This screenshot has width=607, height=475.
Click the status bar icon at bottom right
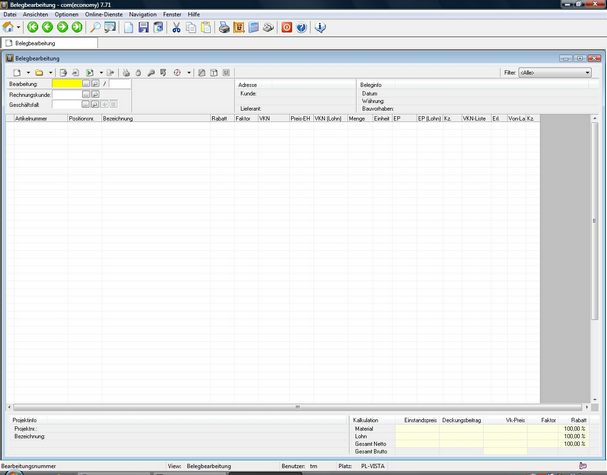(x=583, y=466)
